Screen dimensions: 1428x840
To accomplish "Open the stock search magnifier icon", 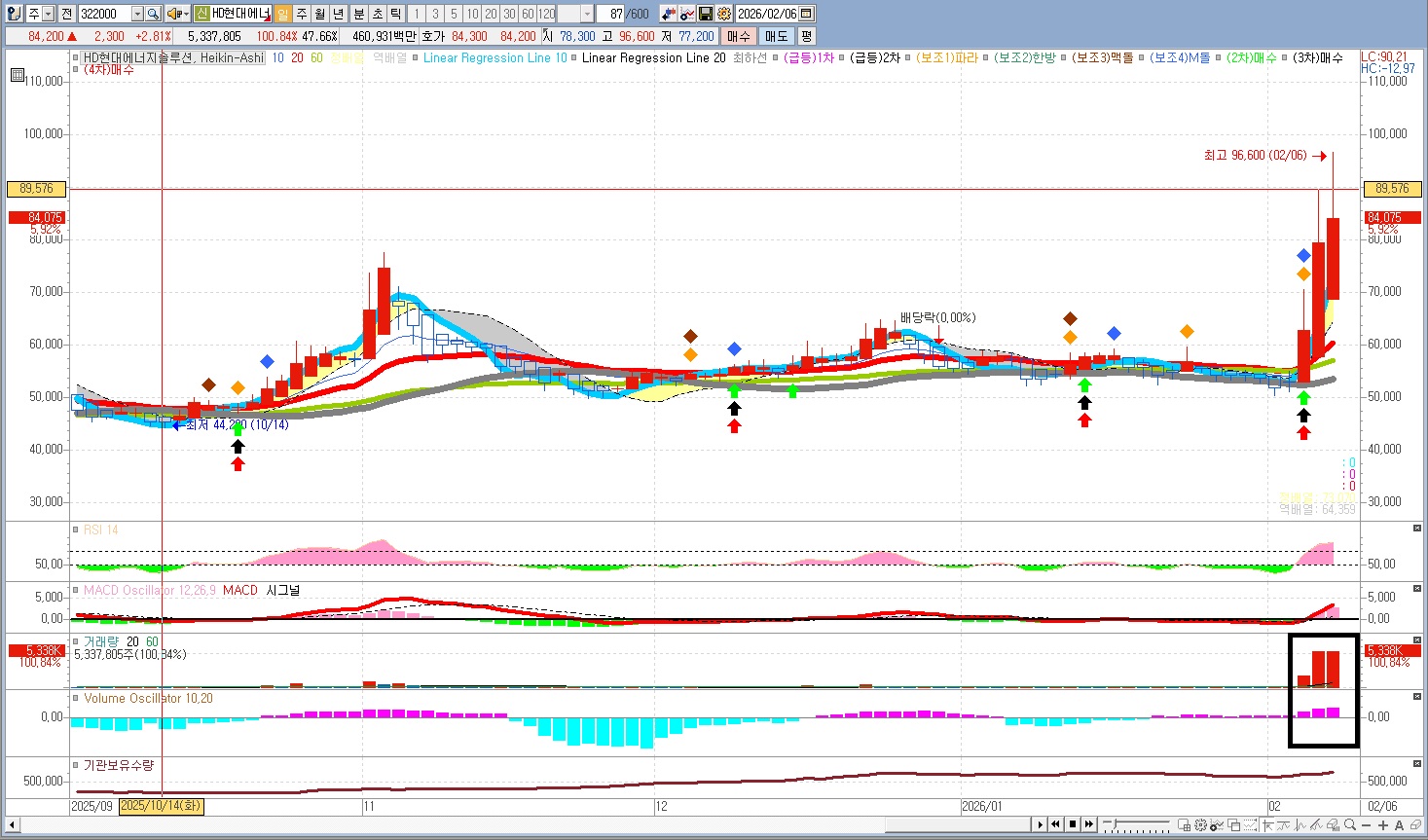I will (153, 14).
